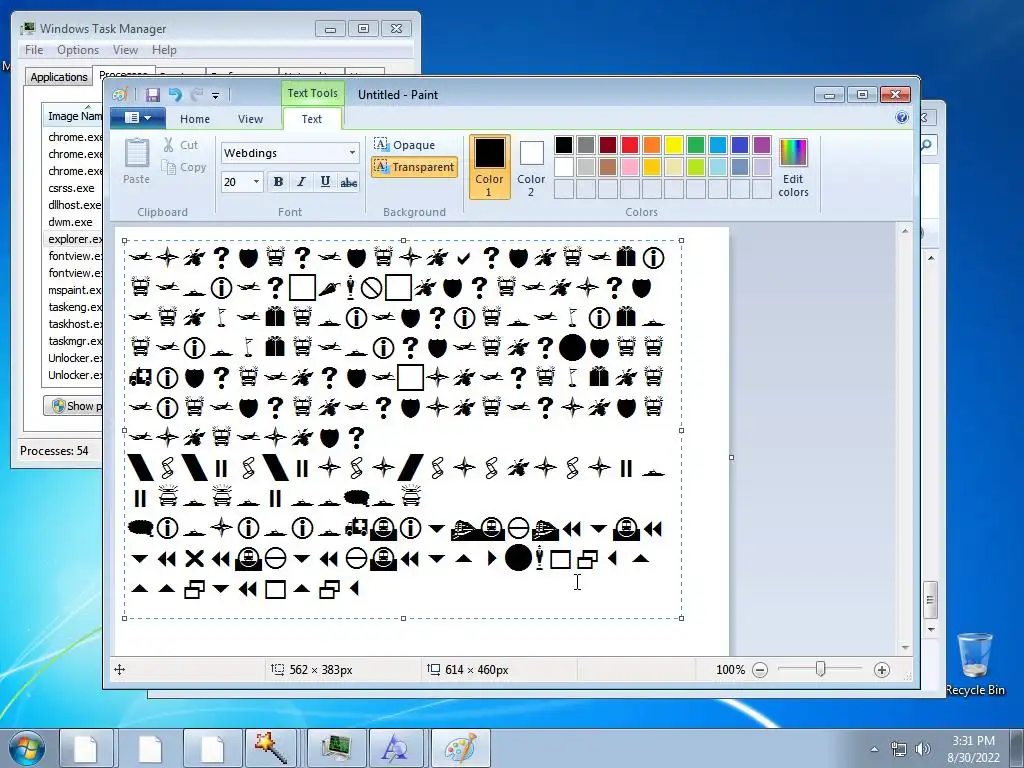Screen dimensions: 1024x768
Task: Pick the black color swatch
Action: [564, 145]
